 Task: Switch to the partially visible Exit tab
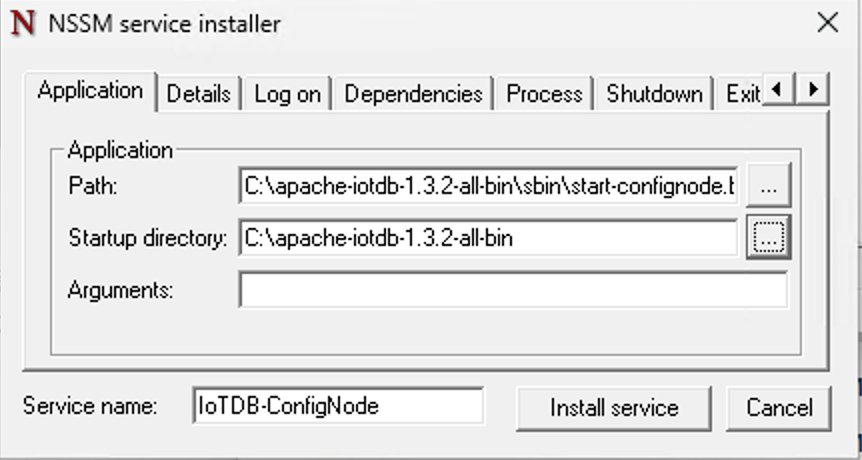pos(741,94)
